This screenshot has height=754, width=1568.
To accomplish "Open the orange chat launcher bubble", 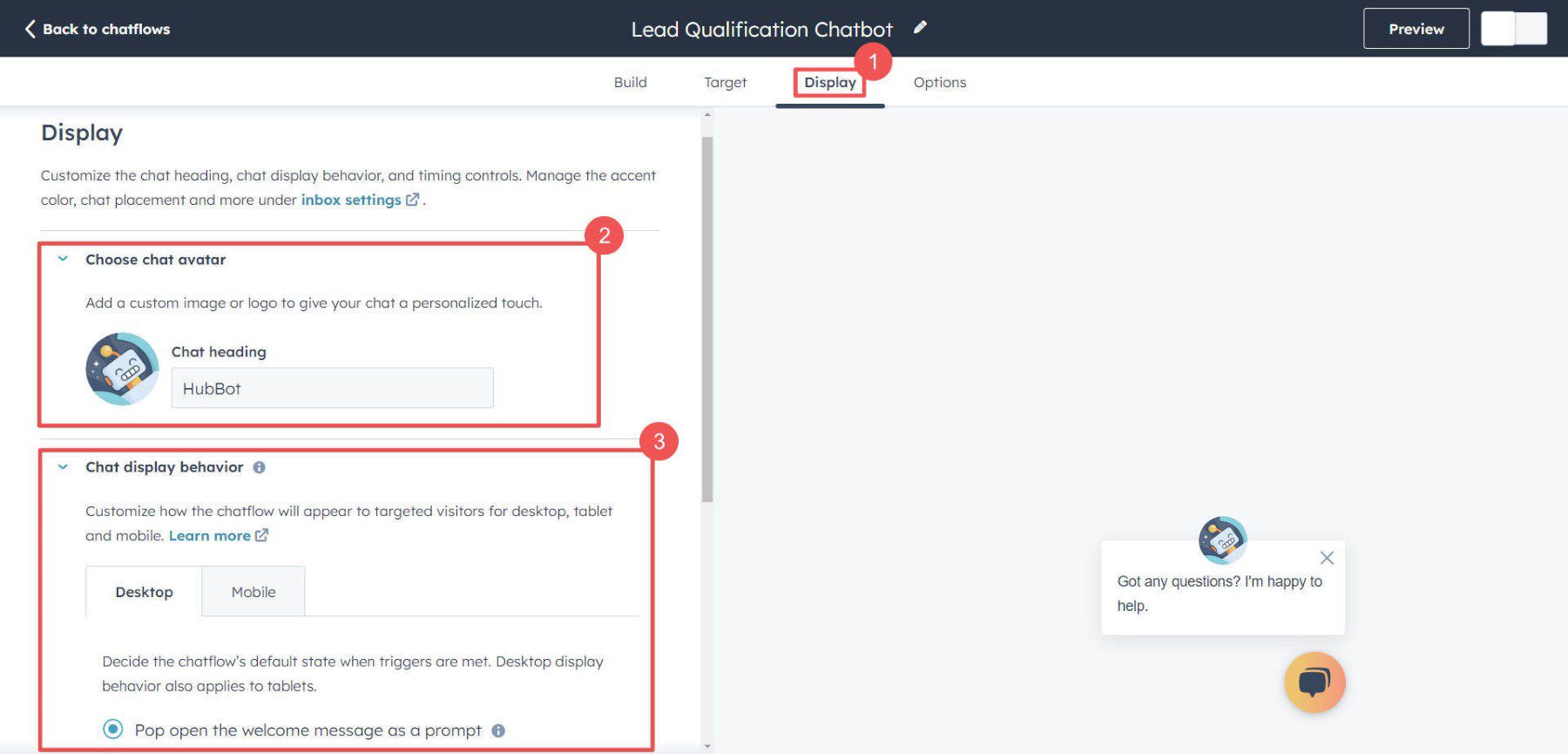I will click(x=1315, y=683).
